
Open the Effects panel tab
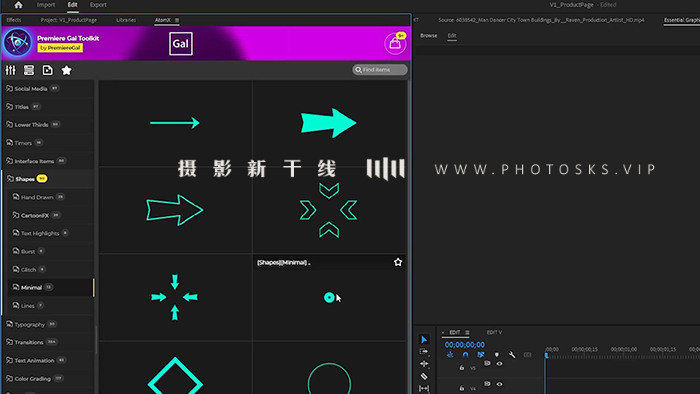(x=14, y=20)
